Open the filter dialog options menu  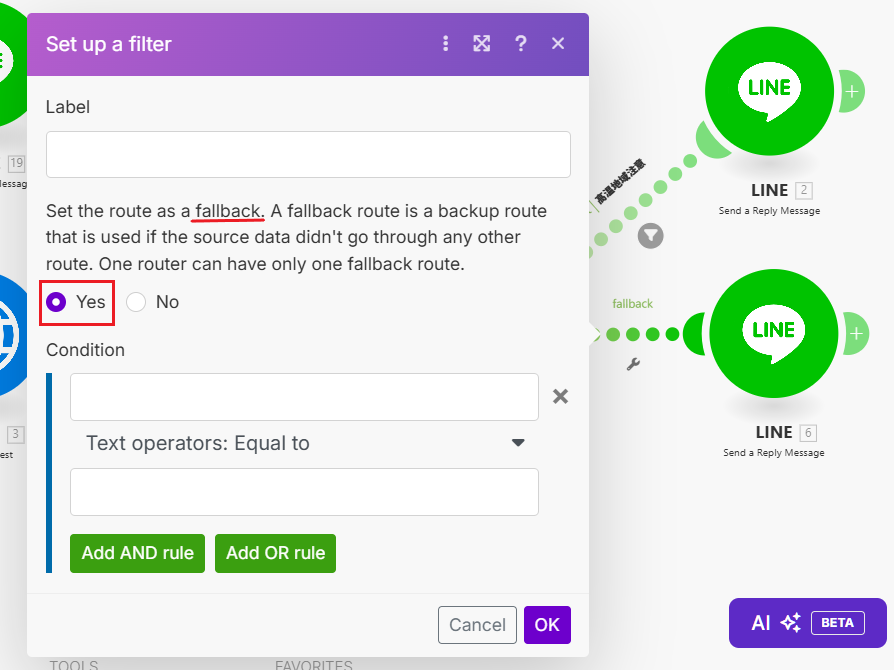point(445,43)
